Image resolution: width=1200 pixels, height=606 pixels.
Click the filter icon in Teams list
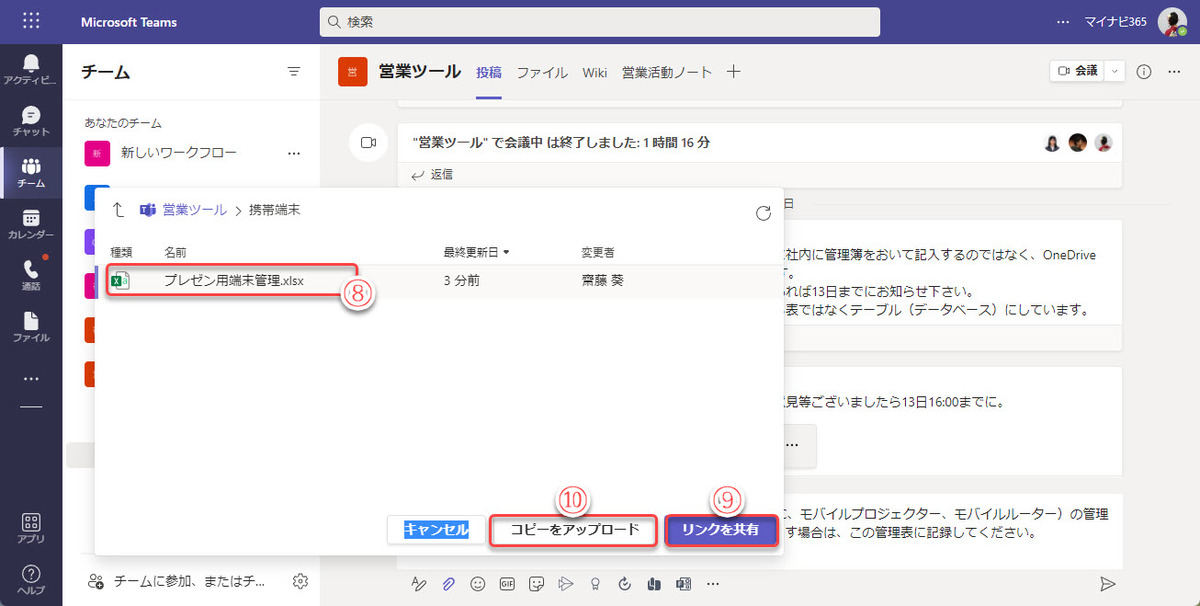294,72
